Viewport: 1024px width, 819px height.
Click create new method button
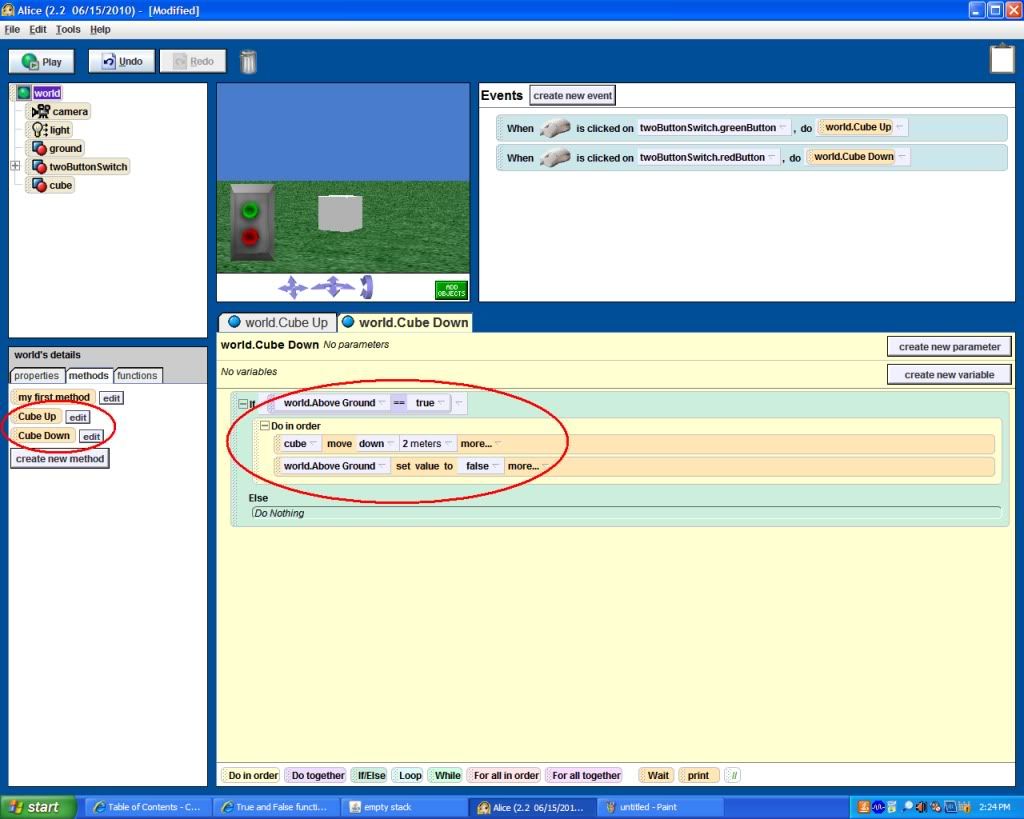click(59, 458)
